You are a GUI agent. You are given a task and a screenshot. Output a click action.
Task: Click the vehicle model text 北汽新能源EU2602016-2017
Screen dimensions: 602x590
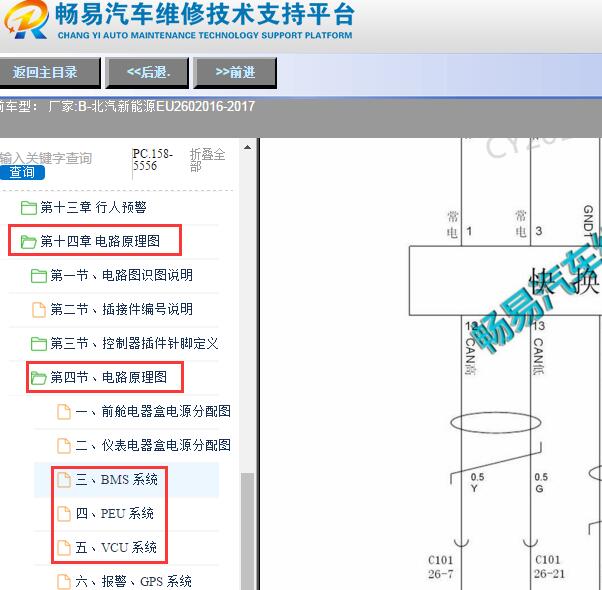click(x=174, y=106)
